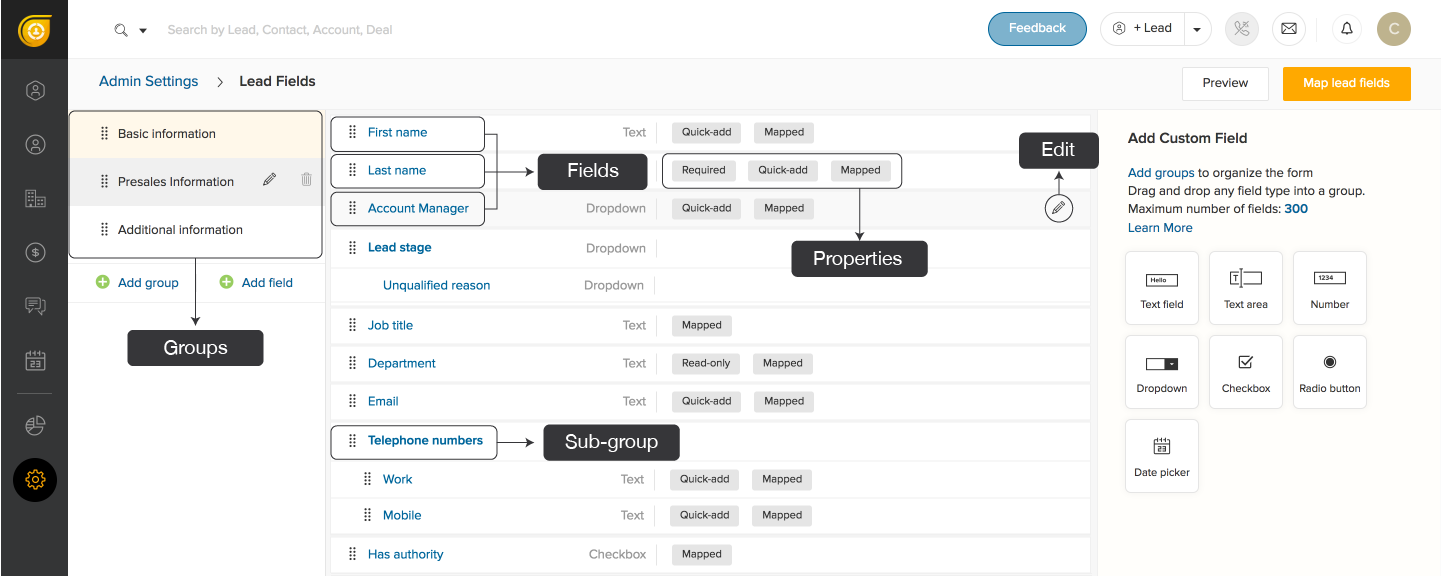Image resolution: width=1441 pixels, height=576 pixels.
Task: Open Admin Settings gear in sidebar
Action: pos(35,480)
